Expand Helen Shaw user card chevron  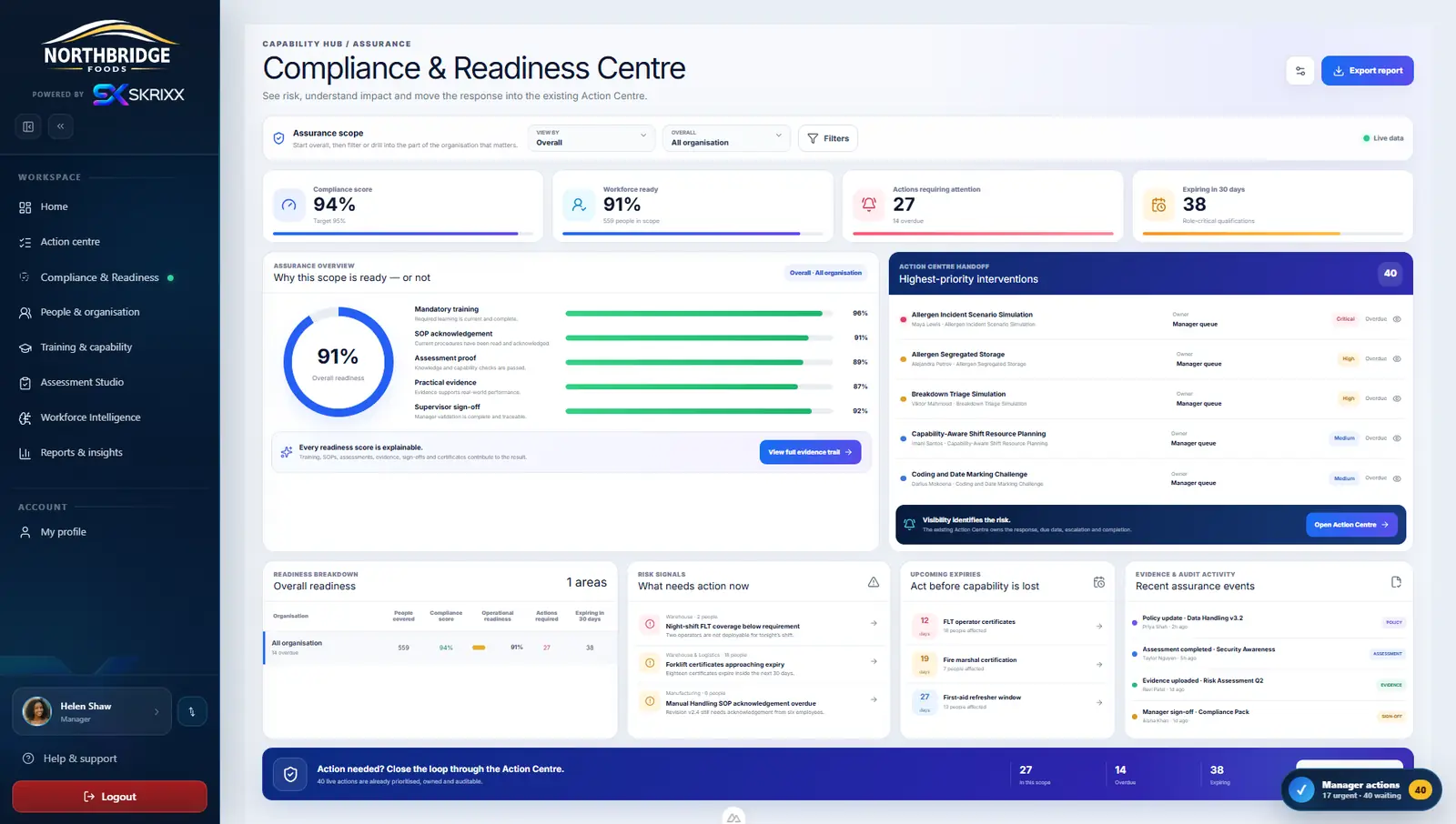click(x=157, y=711)
